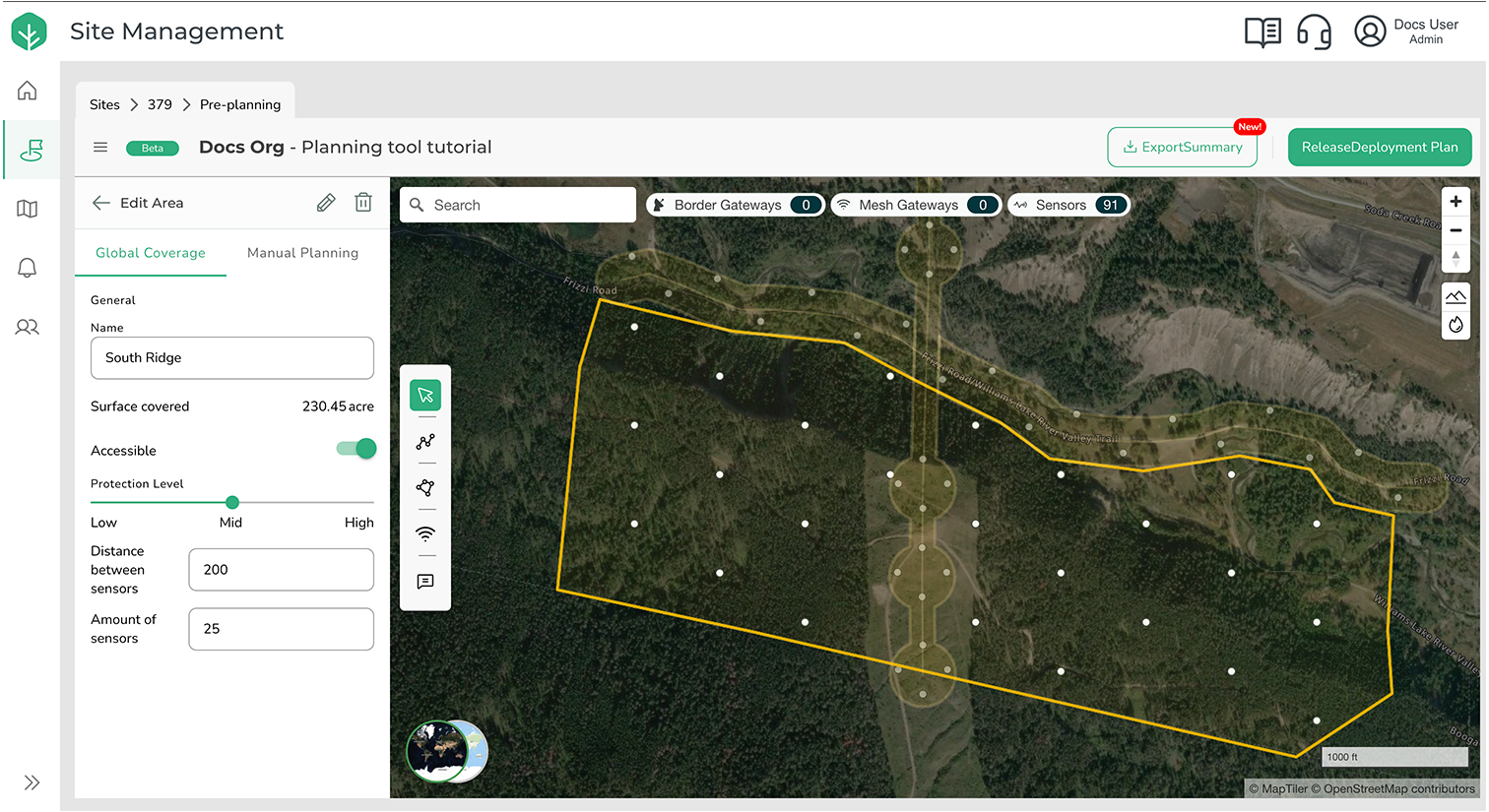Open the hamburger menu beside Beta
Screen dimensions: 1489x812
pyautogui.click(x=100, y=148)
